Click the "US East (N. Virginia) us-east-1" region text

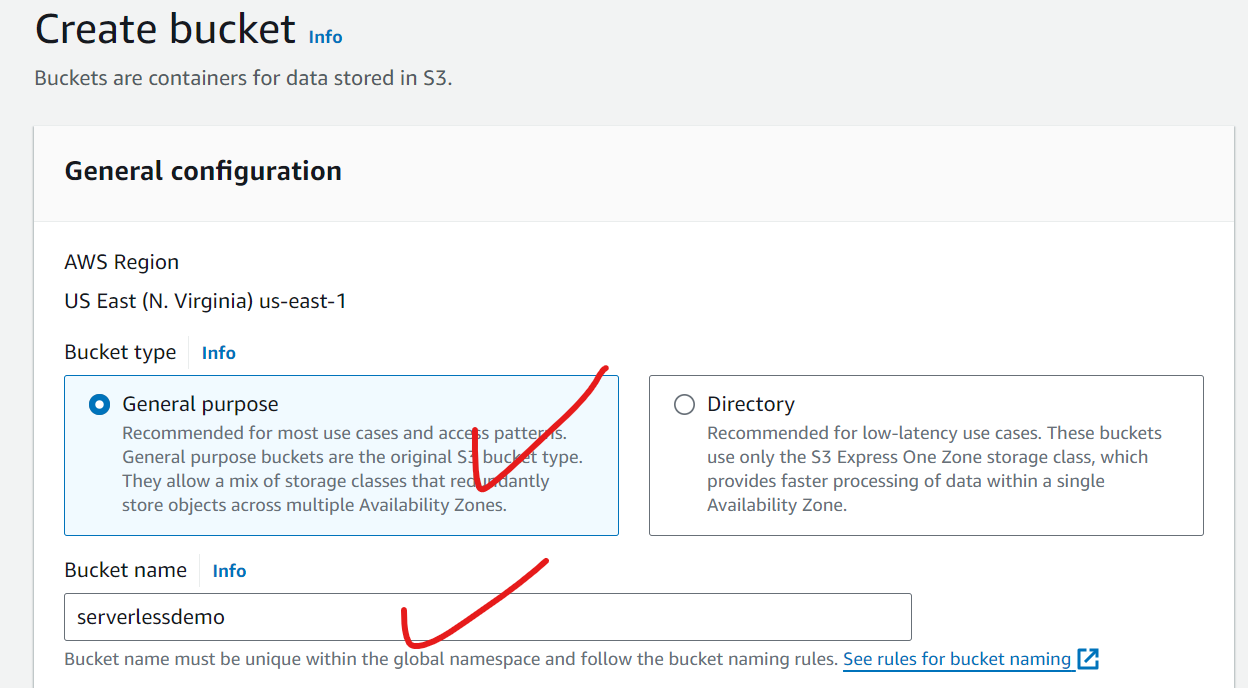205,300
